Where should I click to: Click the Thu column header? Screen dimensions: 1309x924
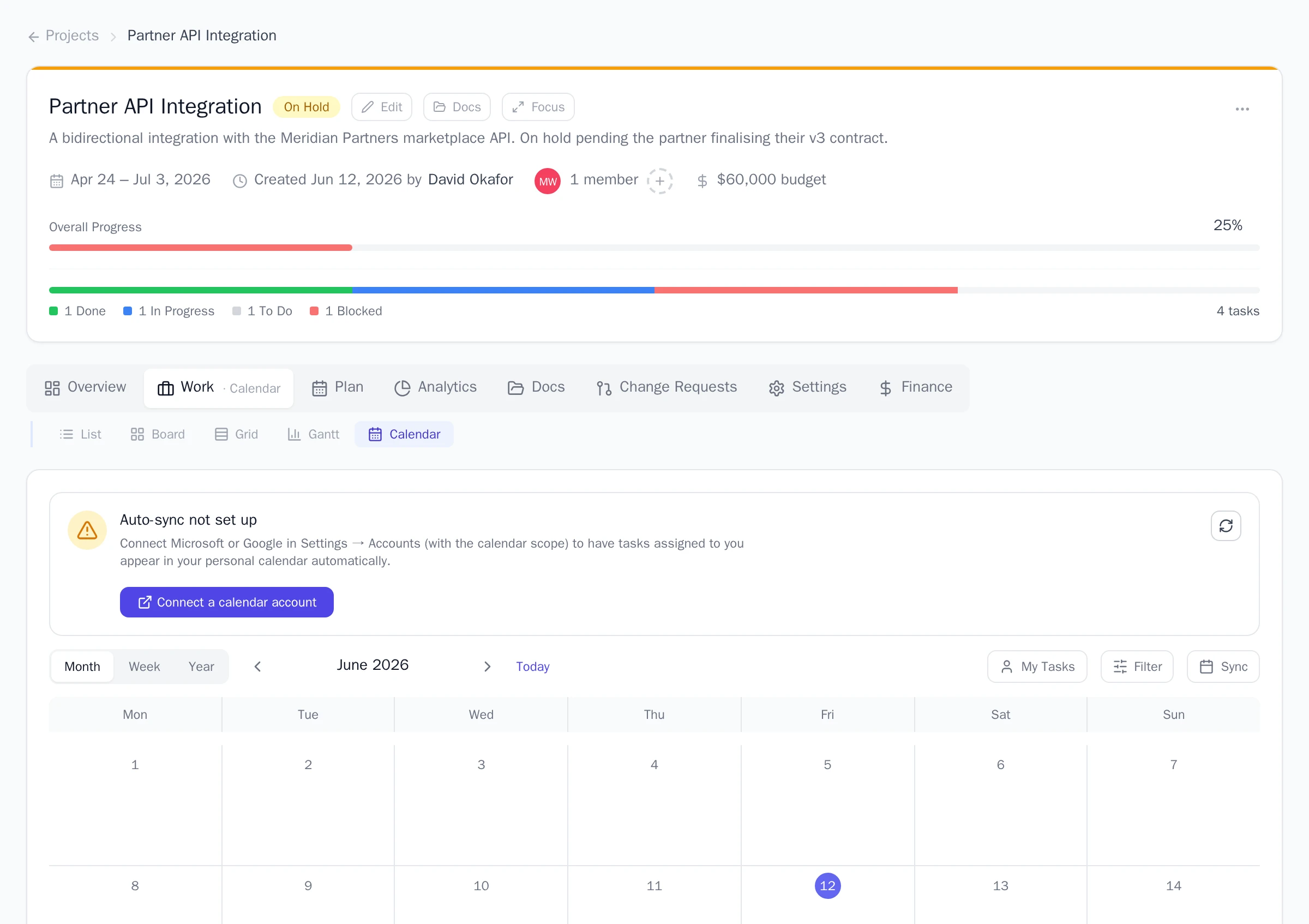point(654,714)
